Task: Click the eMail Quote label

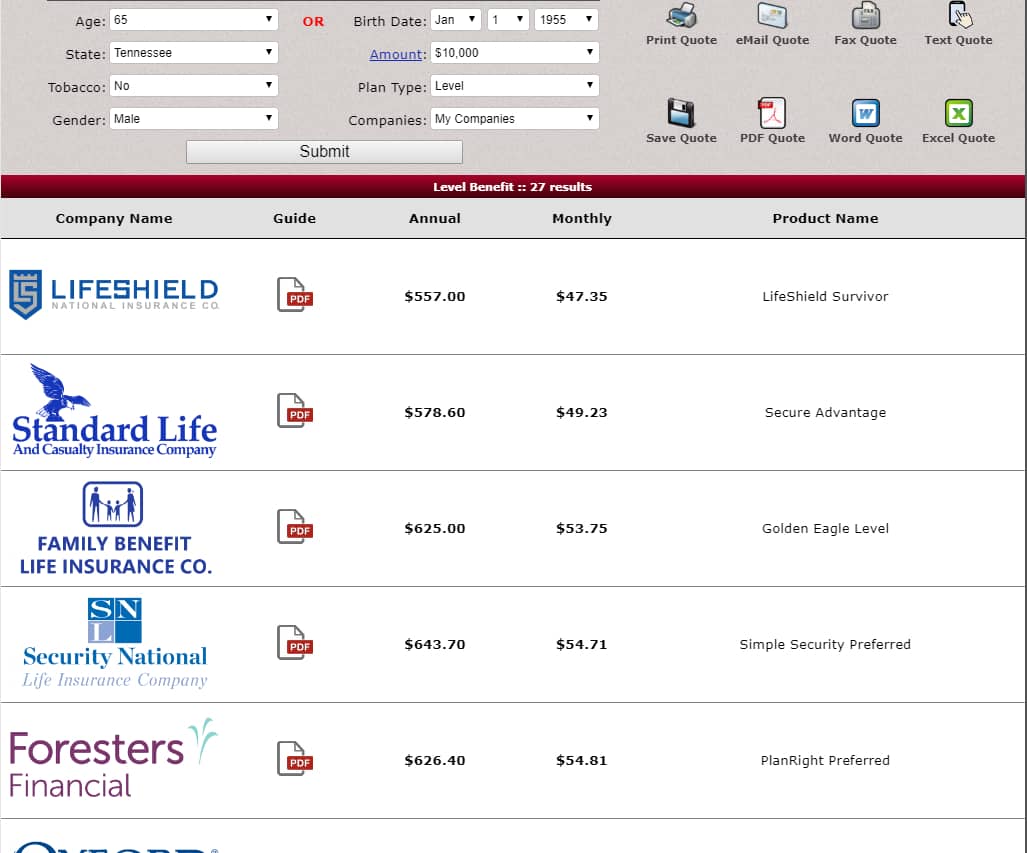Action: coord(772,40)
